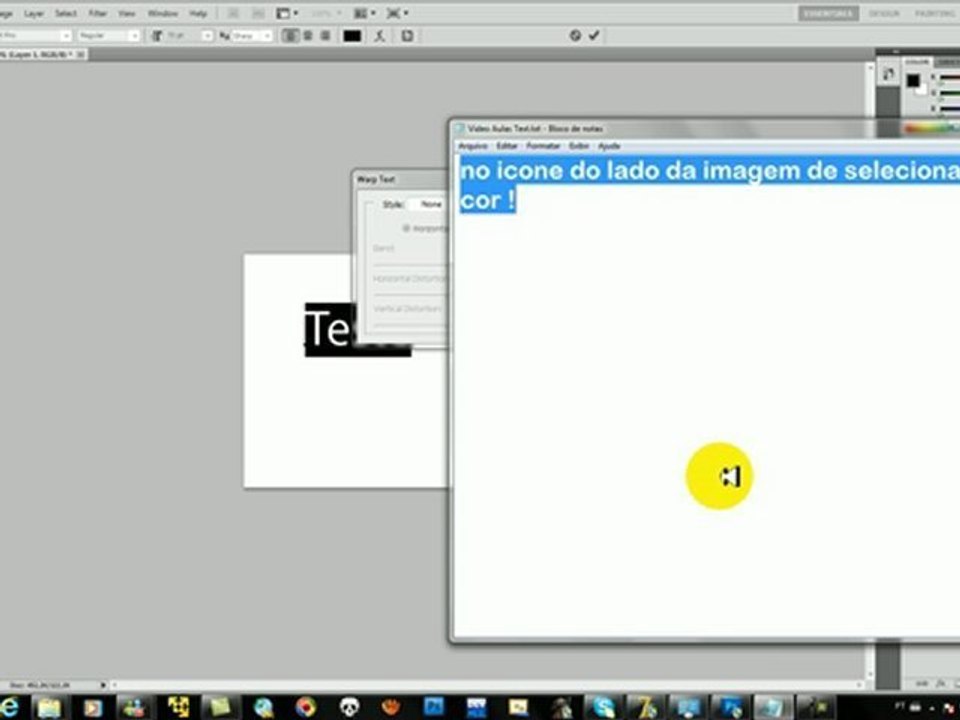Screen dimensions: 960x720
Task: Open the zoom level dropdown
Action: click(x=326, y=13)
